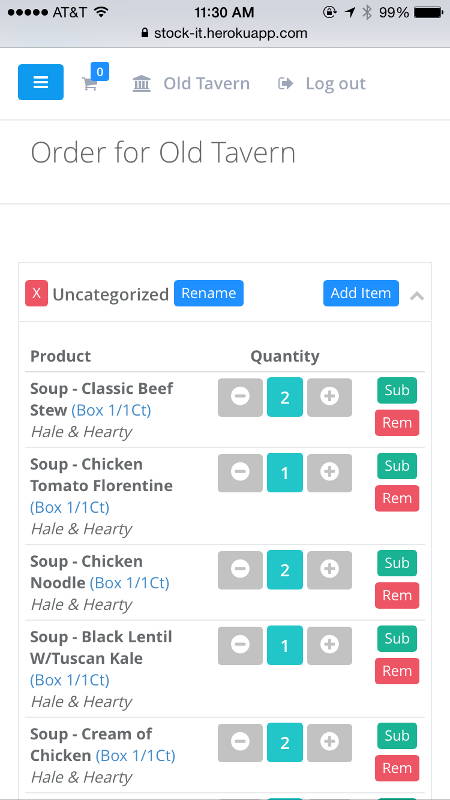Delete Uncategorized category with red X

tap(36, 293)
